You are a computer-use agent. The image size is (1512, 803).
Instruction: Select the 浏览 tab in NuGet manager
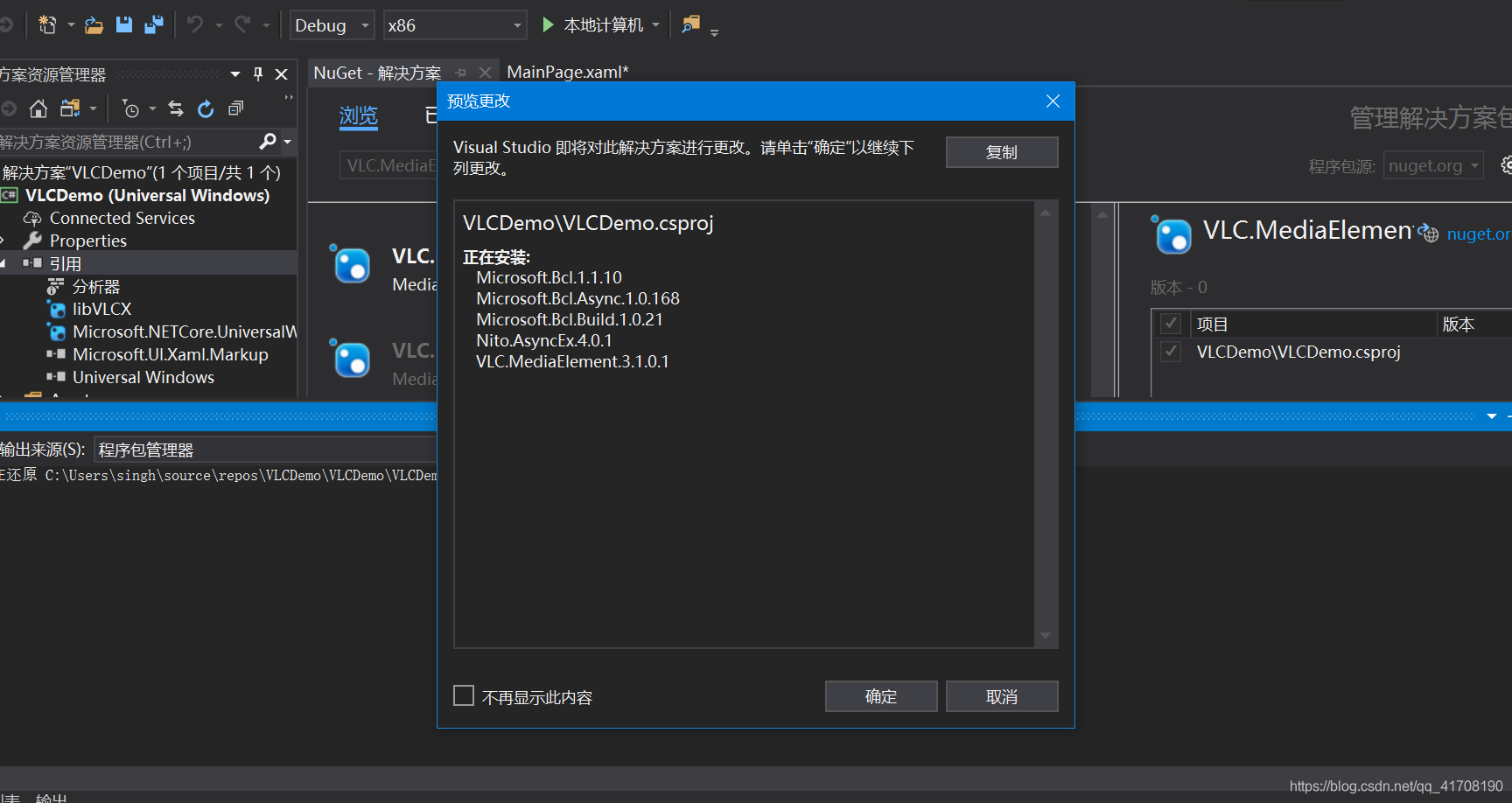coord(359,115)
